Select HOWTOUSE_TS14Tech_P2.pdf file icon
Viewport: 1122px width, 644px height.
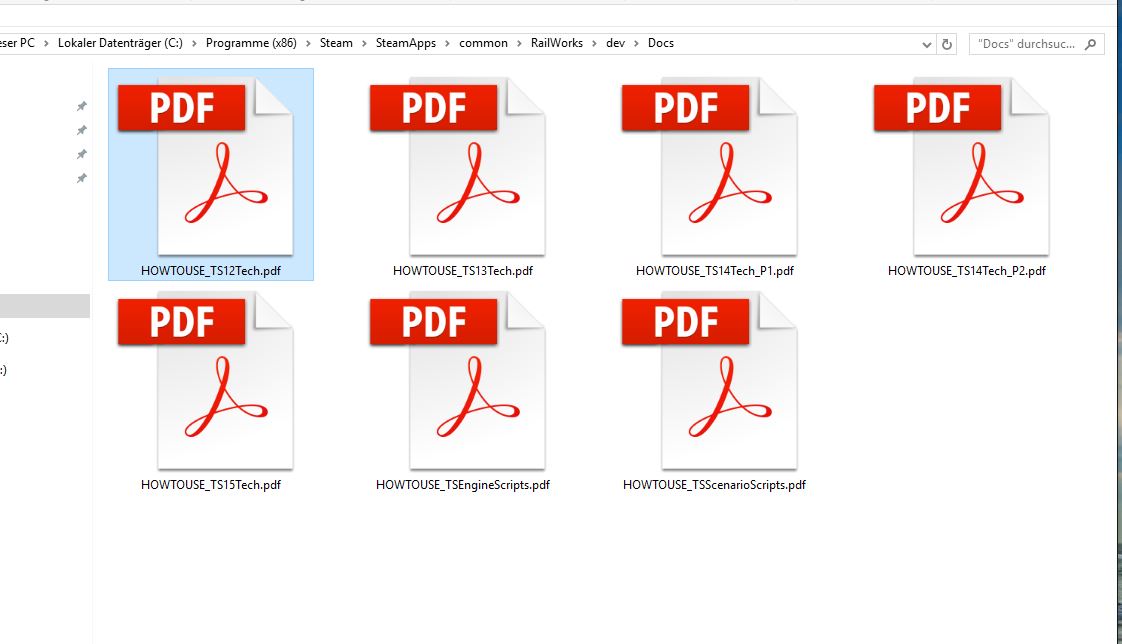point(962,166)
